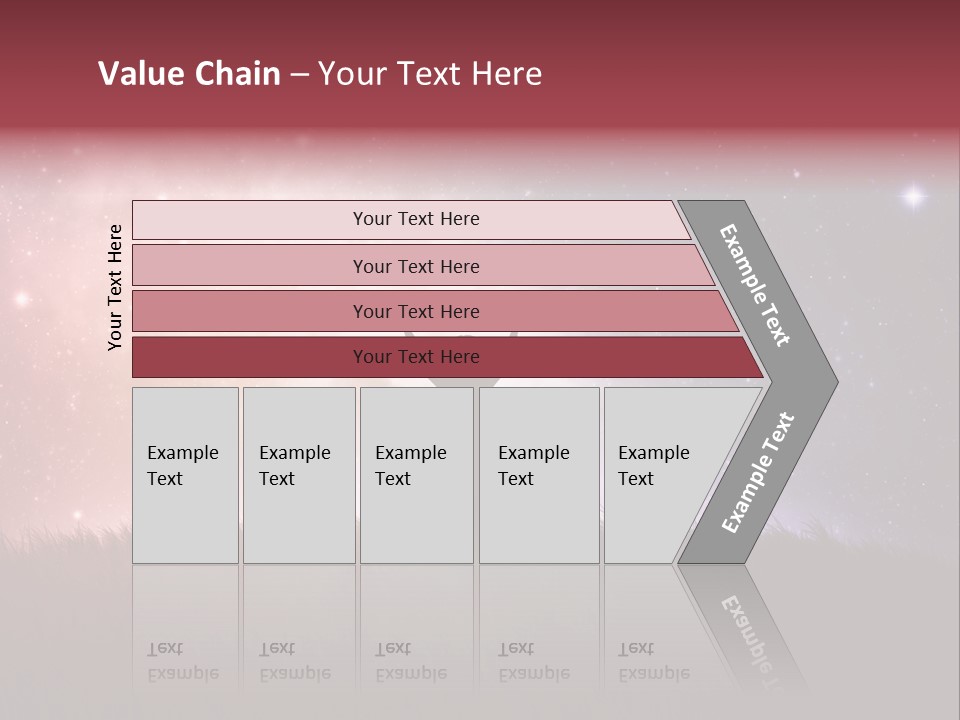The width and height of the screenshot is (960, 720).
Task: Click the upper chevron arm "Example Text"
Action: [x=756, y=285]
